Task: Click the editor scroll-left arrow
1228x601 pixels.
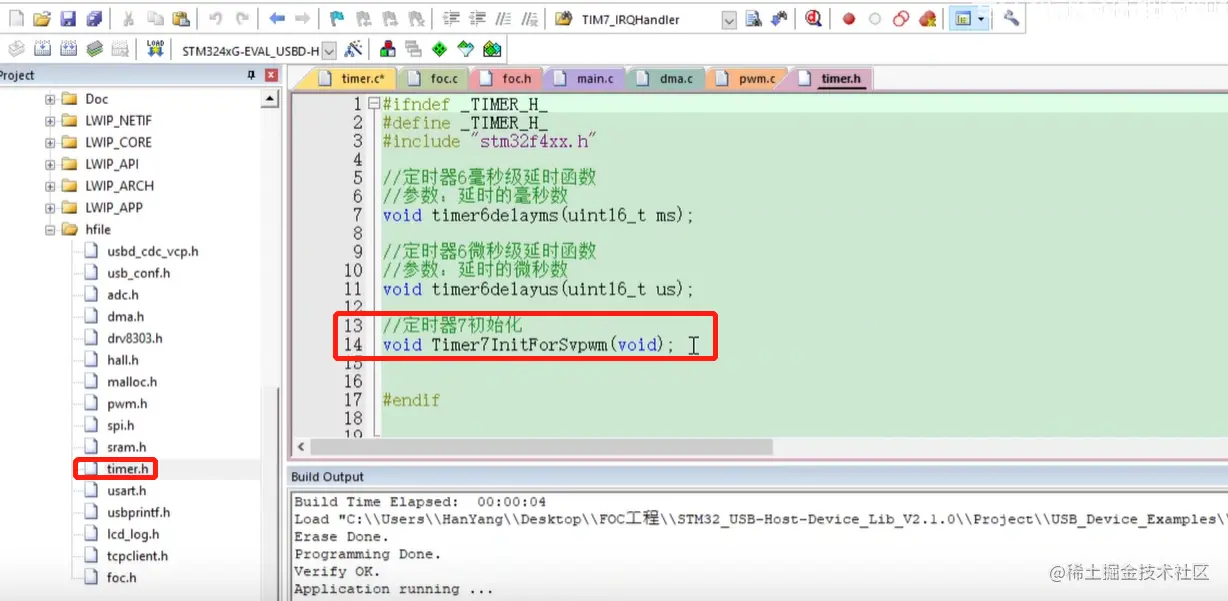Action: click(x=301, y=447)
